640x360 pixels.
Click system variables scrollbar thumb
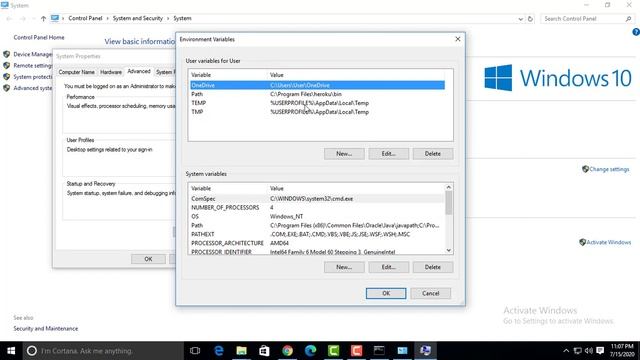[449, 203]
